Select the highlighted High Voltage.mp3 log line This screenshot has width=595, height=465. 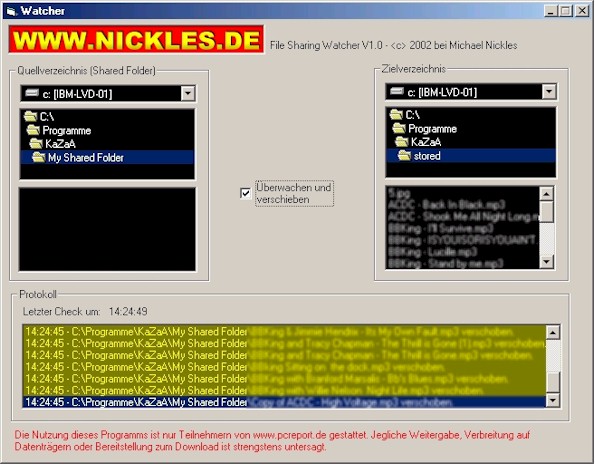click(284, 402)
